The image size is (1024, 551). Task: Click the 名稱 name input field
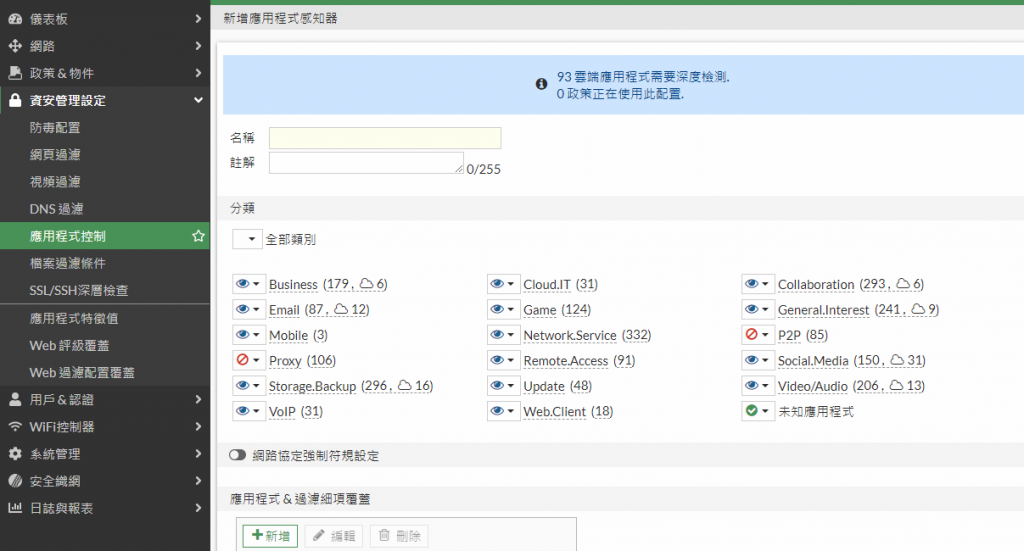385,138
